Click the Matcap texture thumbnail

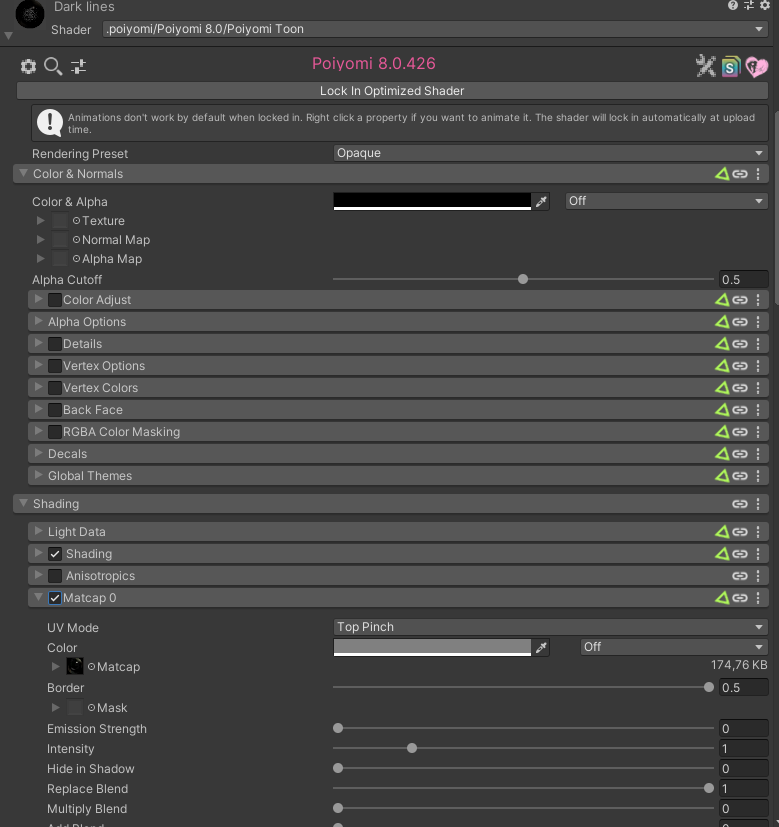74,667
